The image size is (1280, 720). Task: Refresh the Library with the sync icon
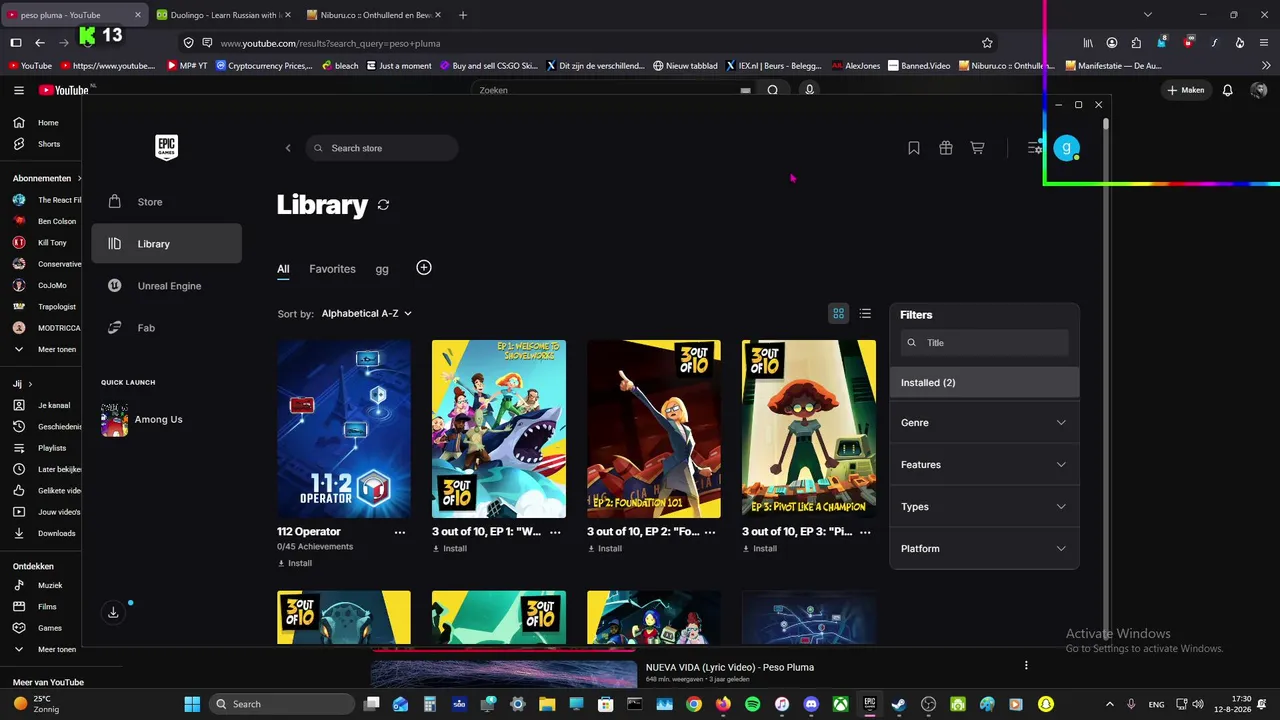click(x=383, y=205)
